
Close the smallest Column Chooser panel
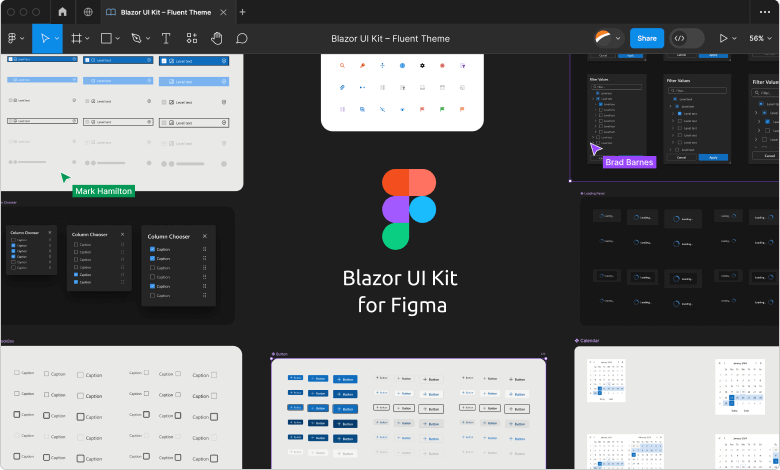(x=50, y=232)
